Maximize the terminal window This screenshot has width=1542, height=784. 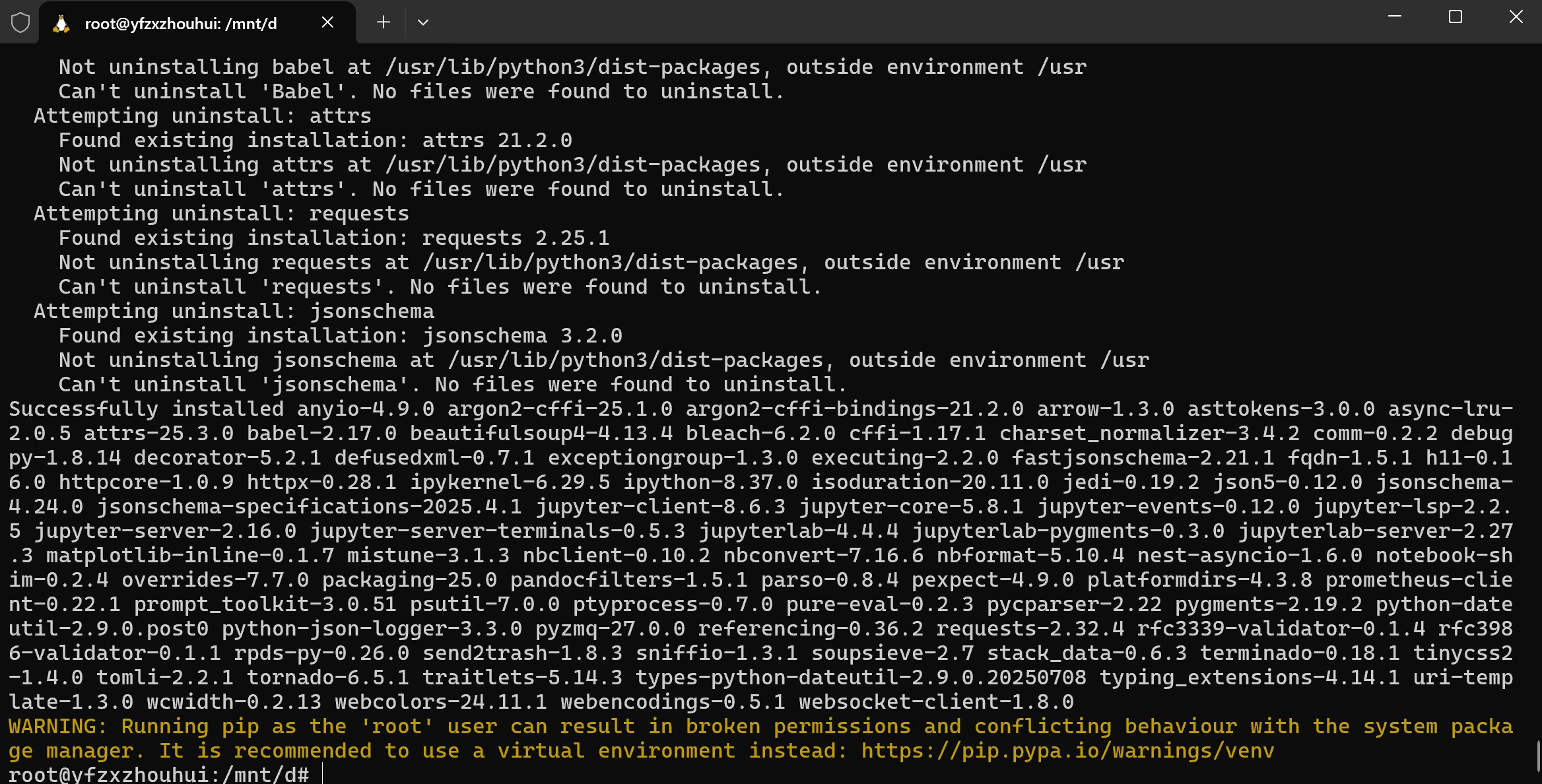1456,16
